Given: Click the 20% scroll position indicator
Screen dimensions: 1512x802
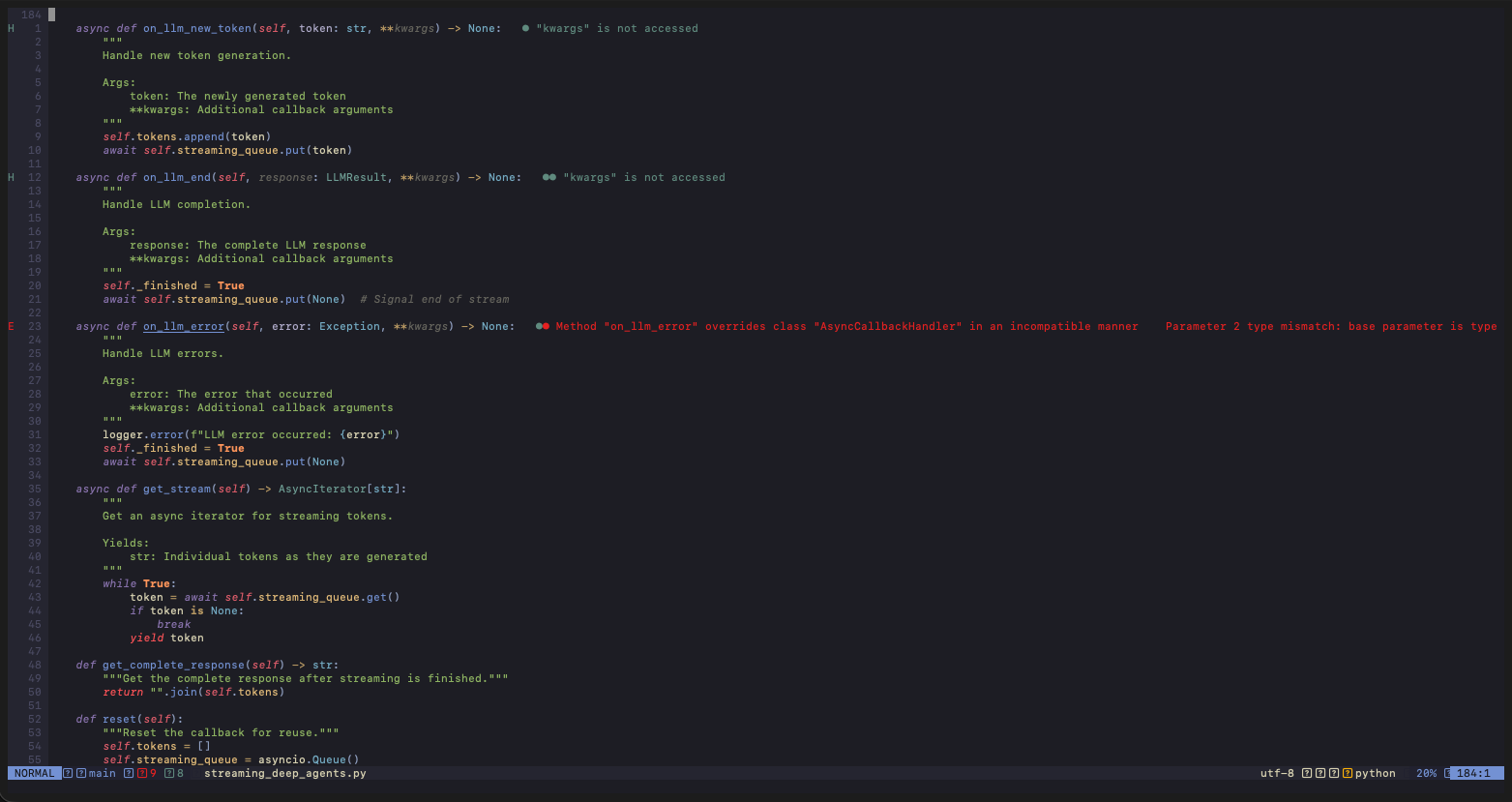Looking at the screenshot, I should point(1426,774).
